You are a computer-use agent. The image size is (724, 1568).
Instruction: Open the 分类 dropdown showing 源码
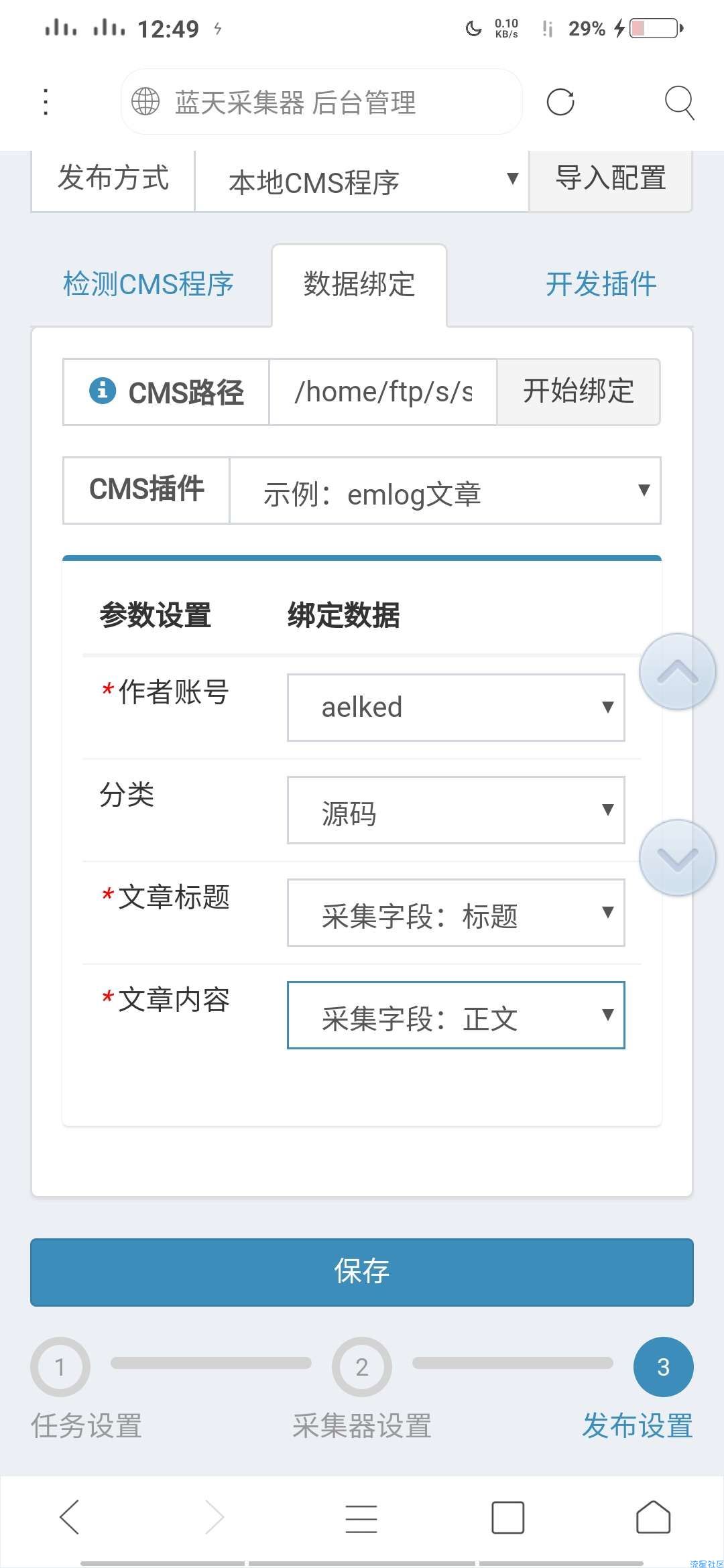point(456,810)
